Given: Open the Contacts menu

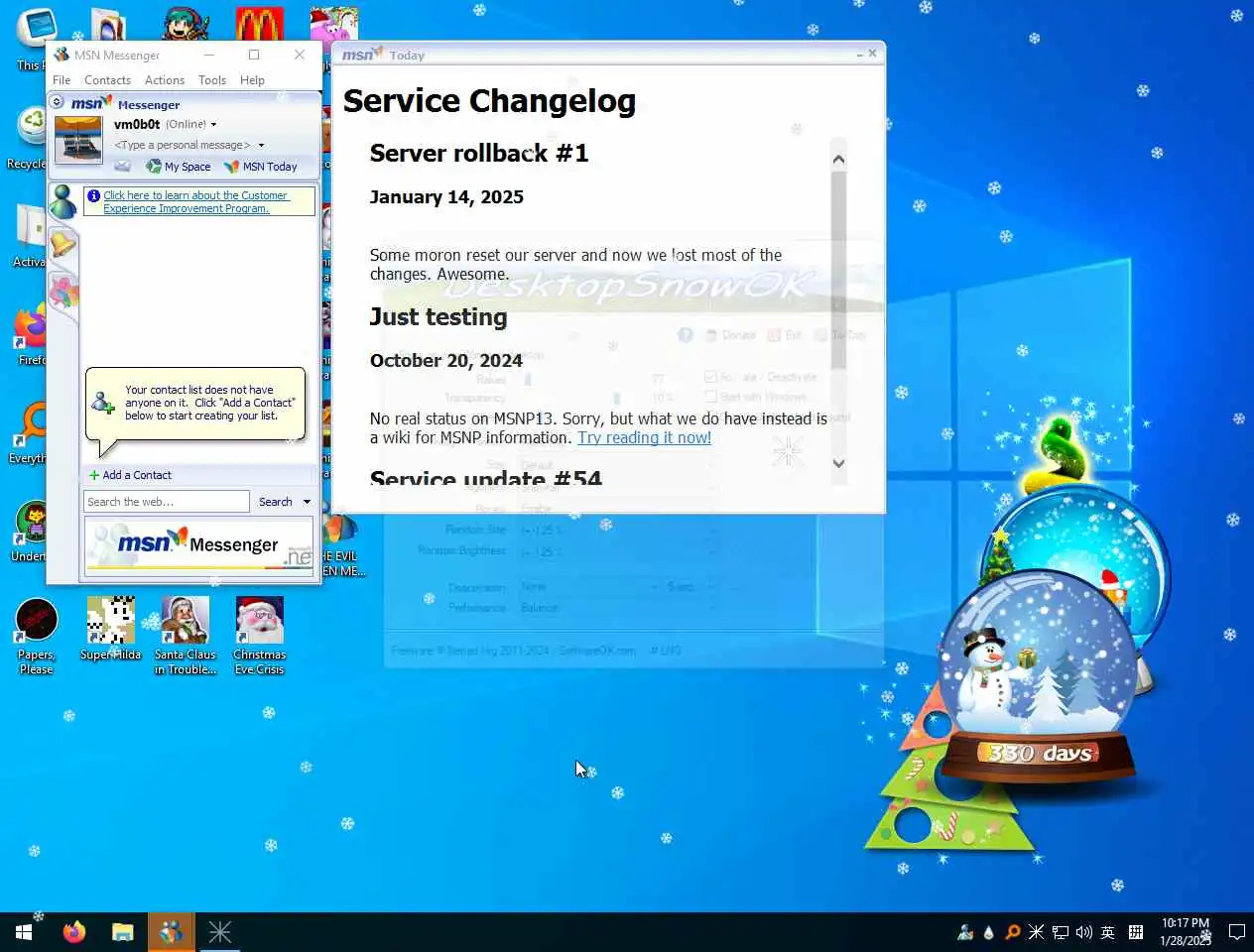Looking at the screenshot, I should click(107, 80).
